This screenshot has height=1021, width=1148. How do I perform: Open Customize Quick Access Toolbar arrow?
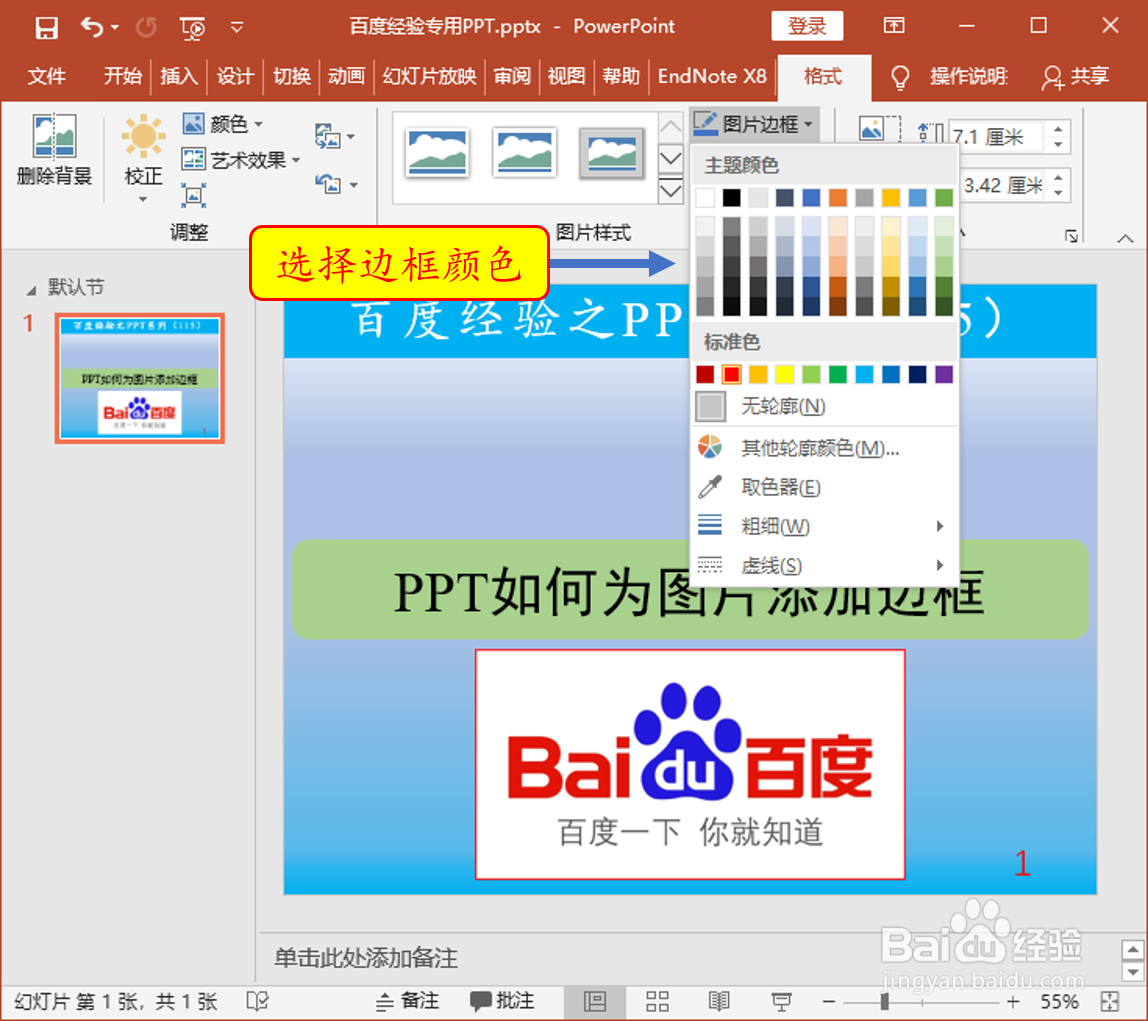coord(236,28)
